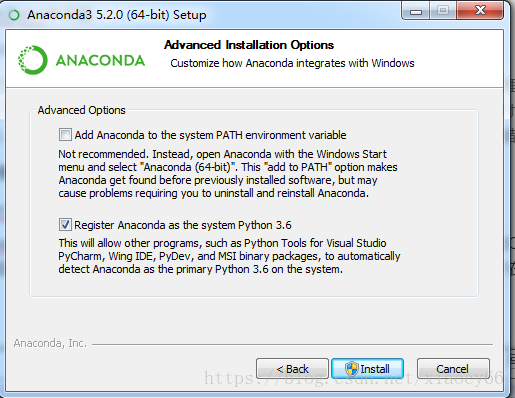Click 'Register Anaconda as the system Python 3.6' label
This screenshot has width=515, height=398.
pos(183,225)
